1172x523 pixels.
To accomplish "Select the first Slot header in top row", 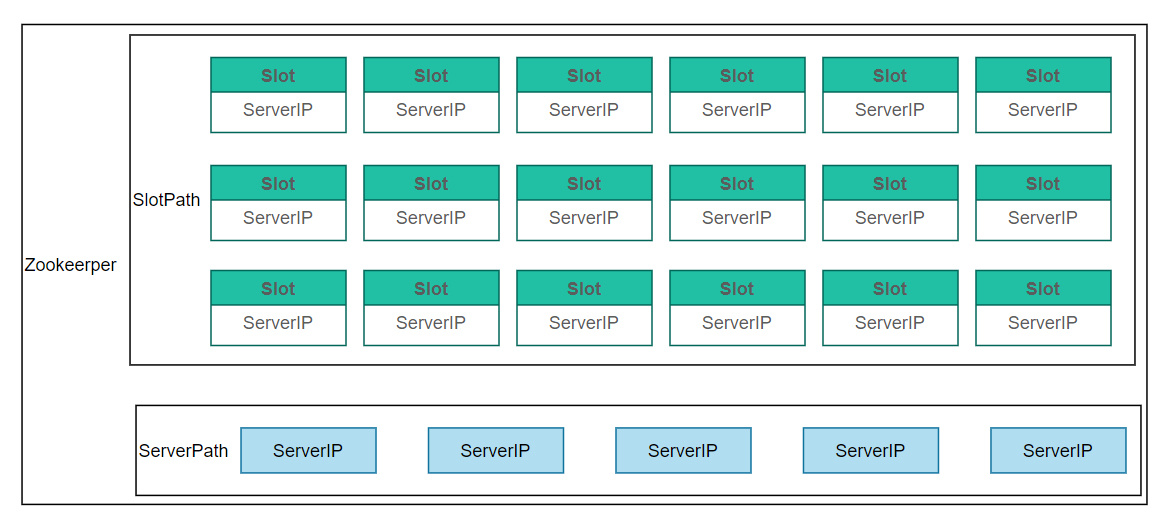I will point(278,75).
